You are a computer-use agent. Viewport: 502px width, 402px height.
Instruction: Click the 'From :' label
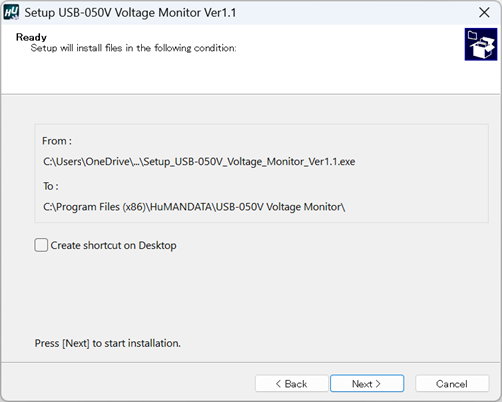point(57,141)
